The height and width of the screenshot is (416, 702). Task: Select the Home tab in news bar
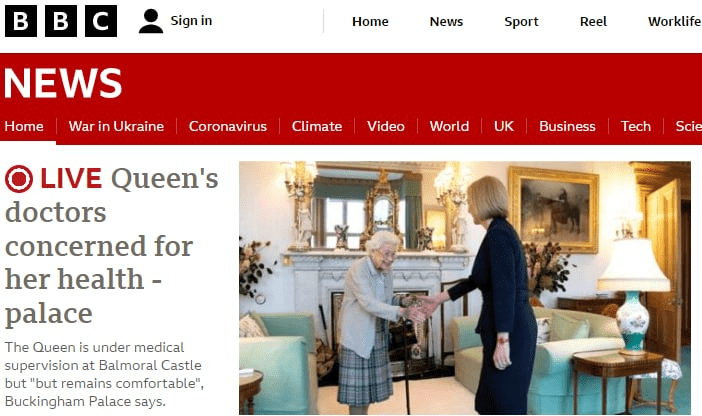(x=24, y=126)
